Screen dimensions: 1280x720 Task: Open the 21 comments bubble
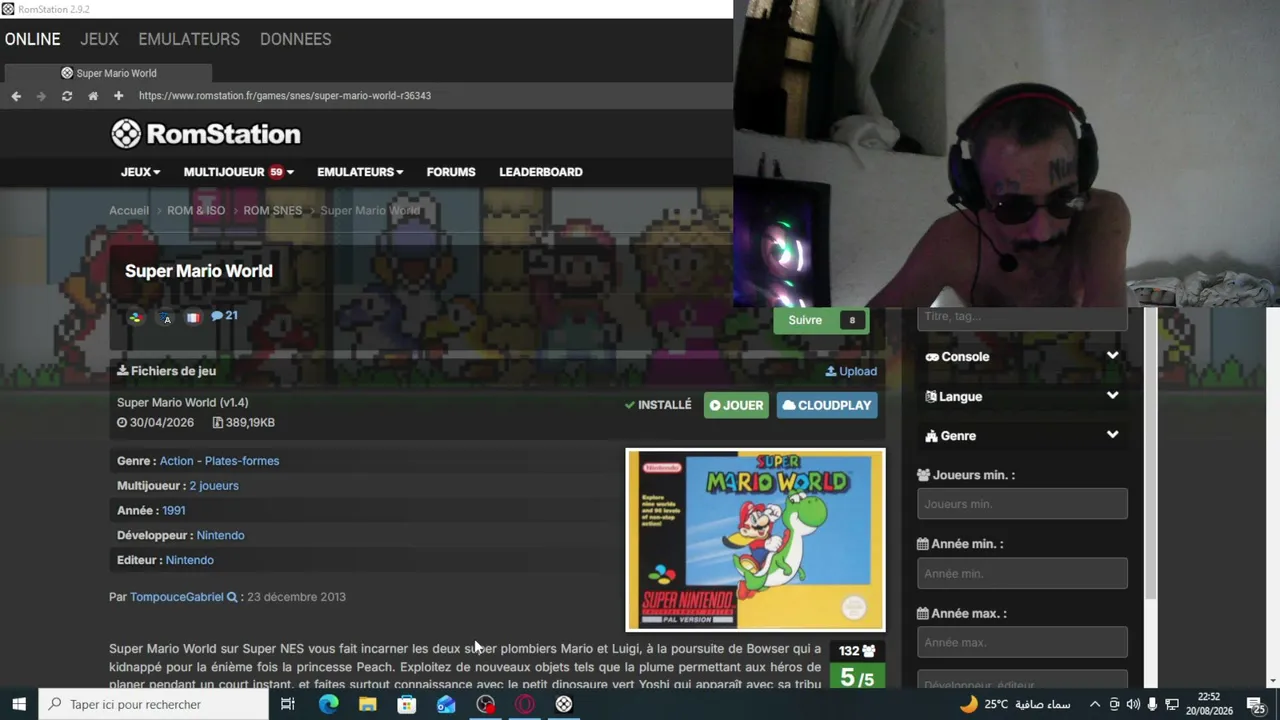click(x=224, y=316)
